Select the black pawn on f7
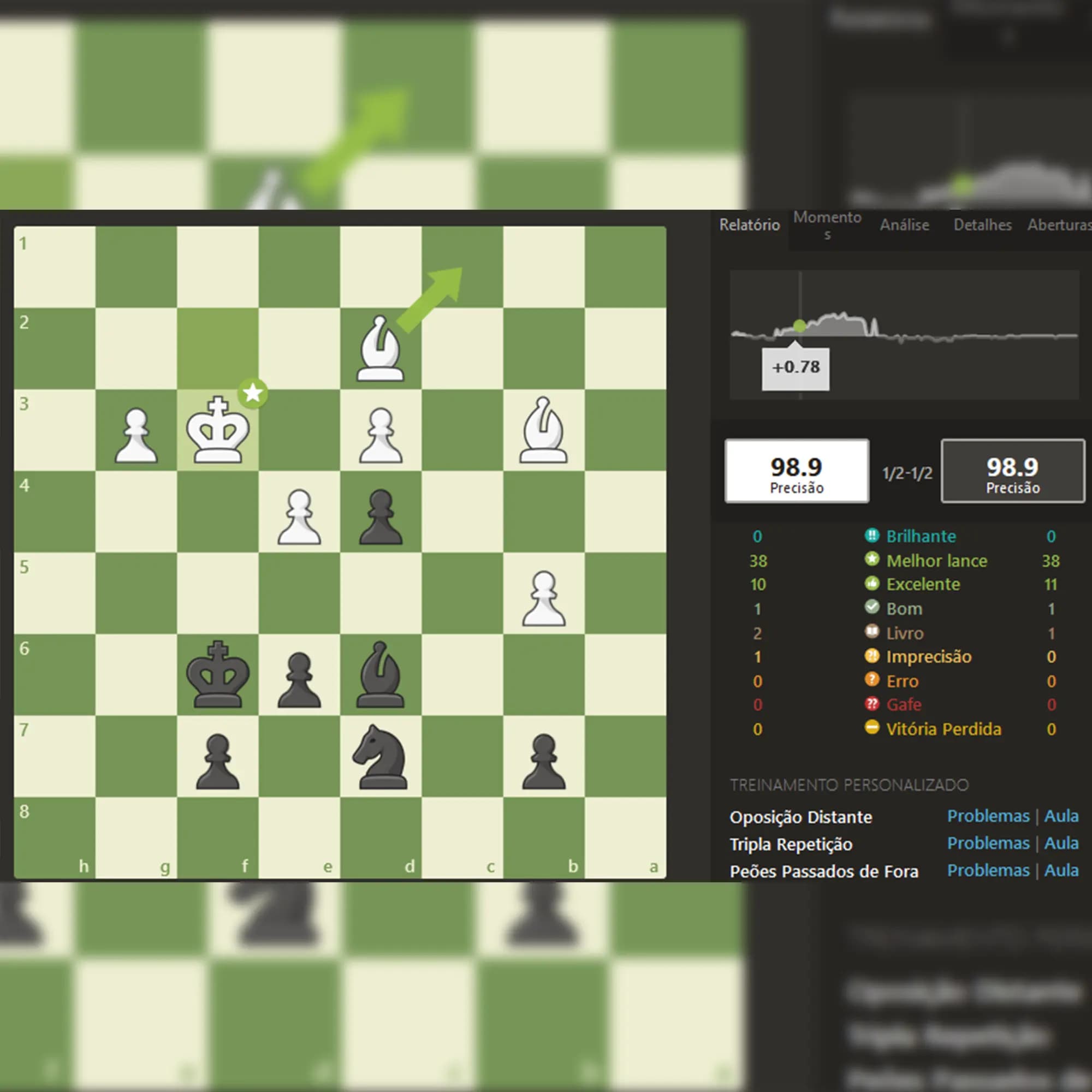Screen dimensions: 1092x1092 (x=218, y=761)
